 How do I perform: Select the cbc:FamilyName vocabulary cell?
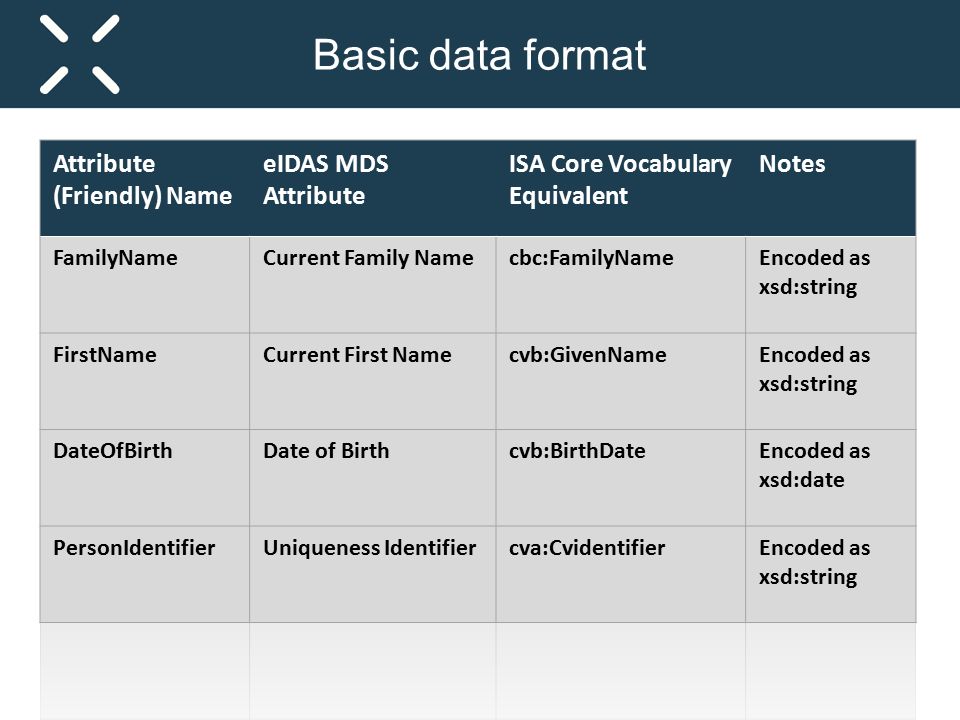tap(621, 285)
